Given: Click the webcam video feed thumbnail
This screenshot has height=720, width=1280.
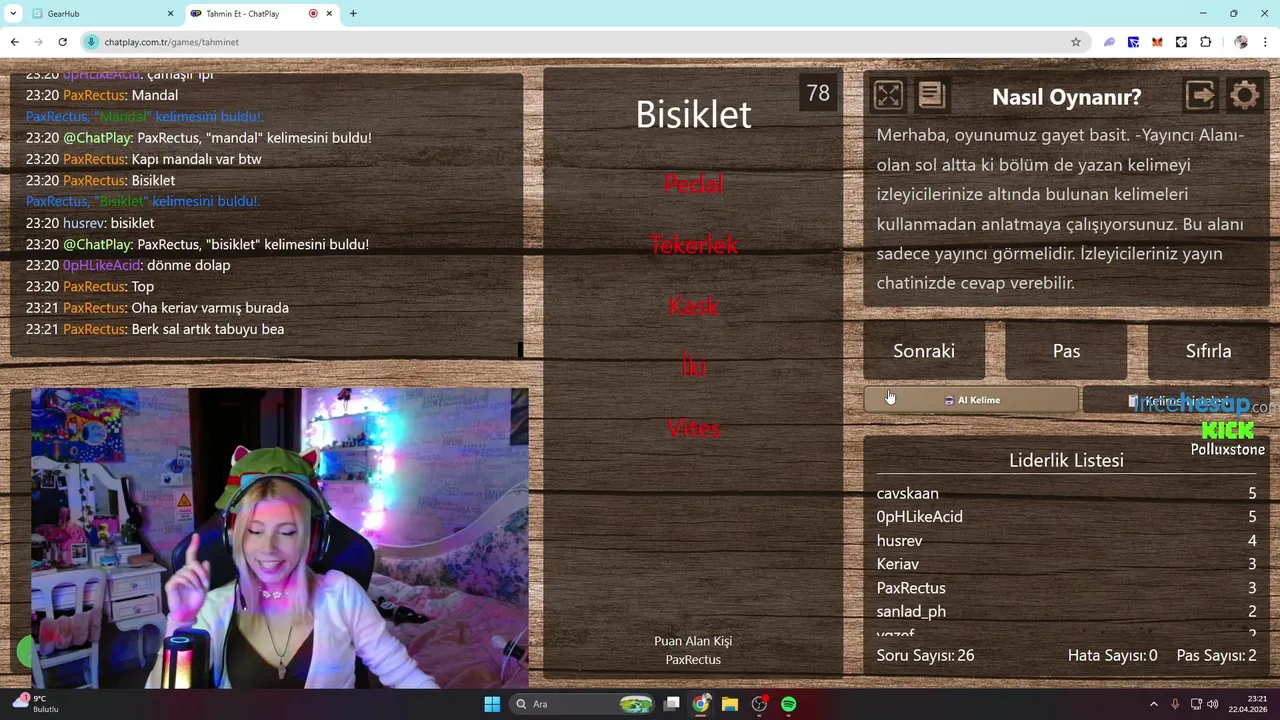Looking at the screenshot, I should (279, 538).
